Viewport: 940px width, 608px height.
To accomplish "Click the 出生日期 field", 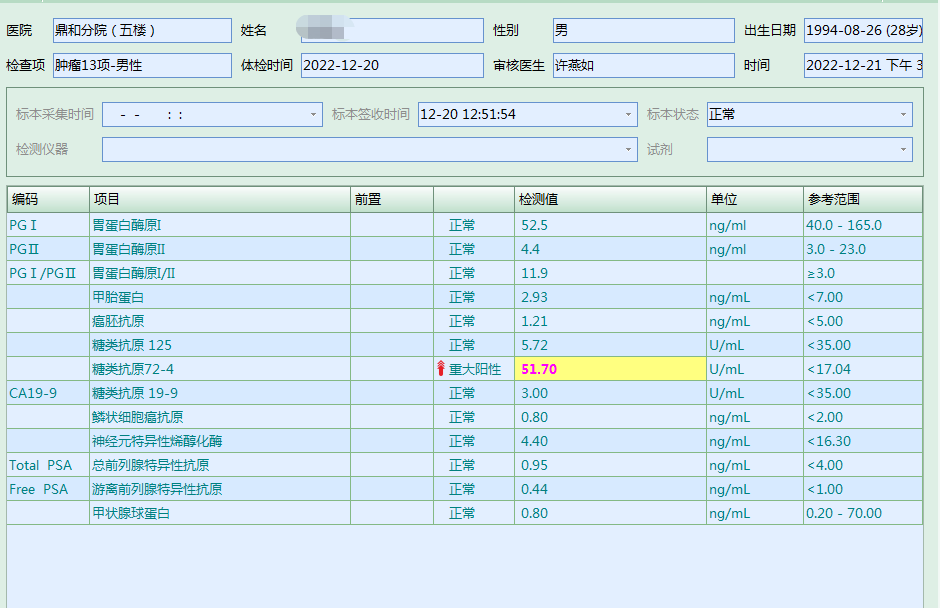I will tap(862, 31).
